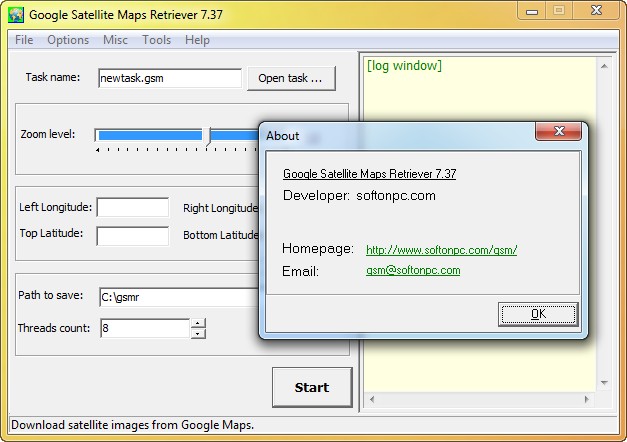Screen dimensions: 627x442
Task: Click the Start button
Action: pos(312,387)
